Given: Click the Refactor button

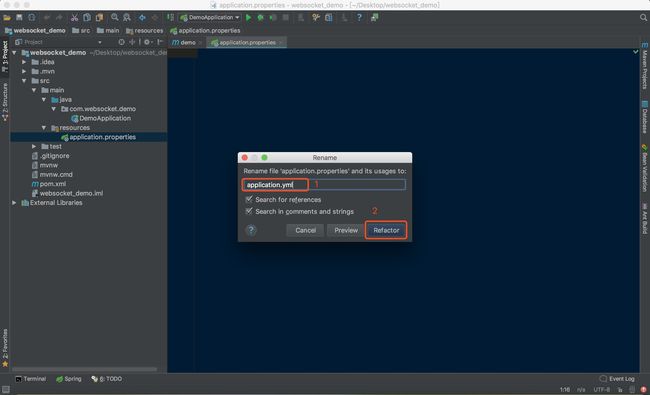Looking at the screenshot, I should (x=386, y=230).
